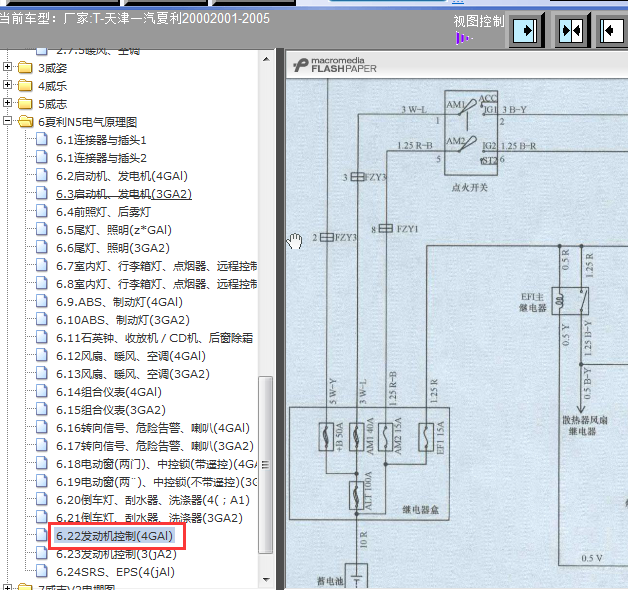
Task: Select 6.22发动机控制(4GAI) item
Action: coord(115,536)
